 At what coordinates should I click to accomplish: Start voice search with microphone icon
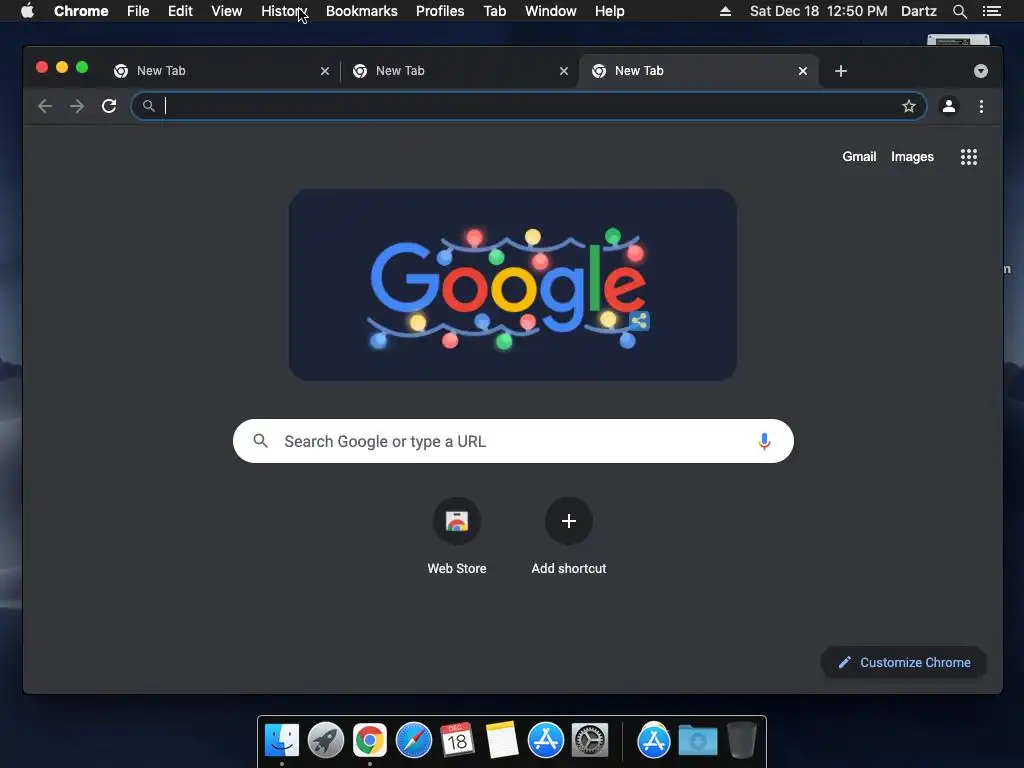[x=764, y=441]
